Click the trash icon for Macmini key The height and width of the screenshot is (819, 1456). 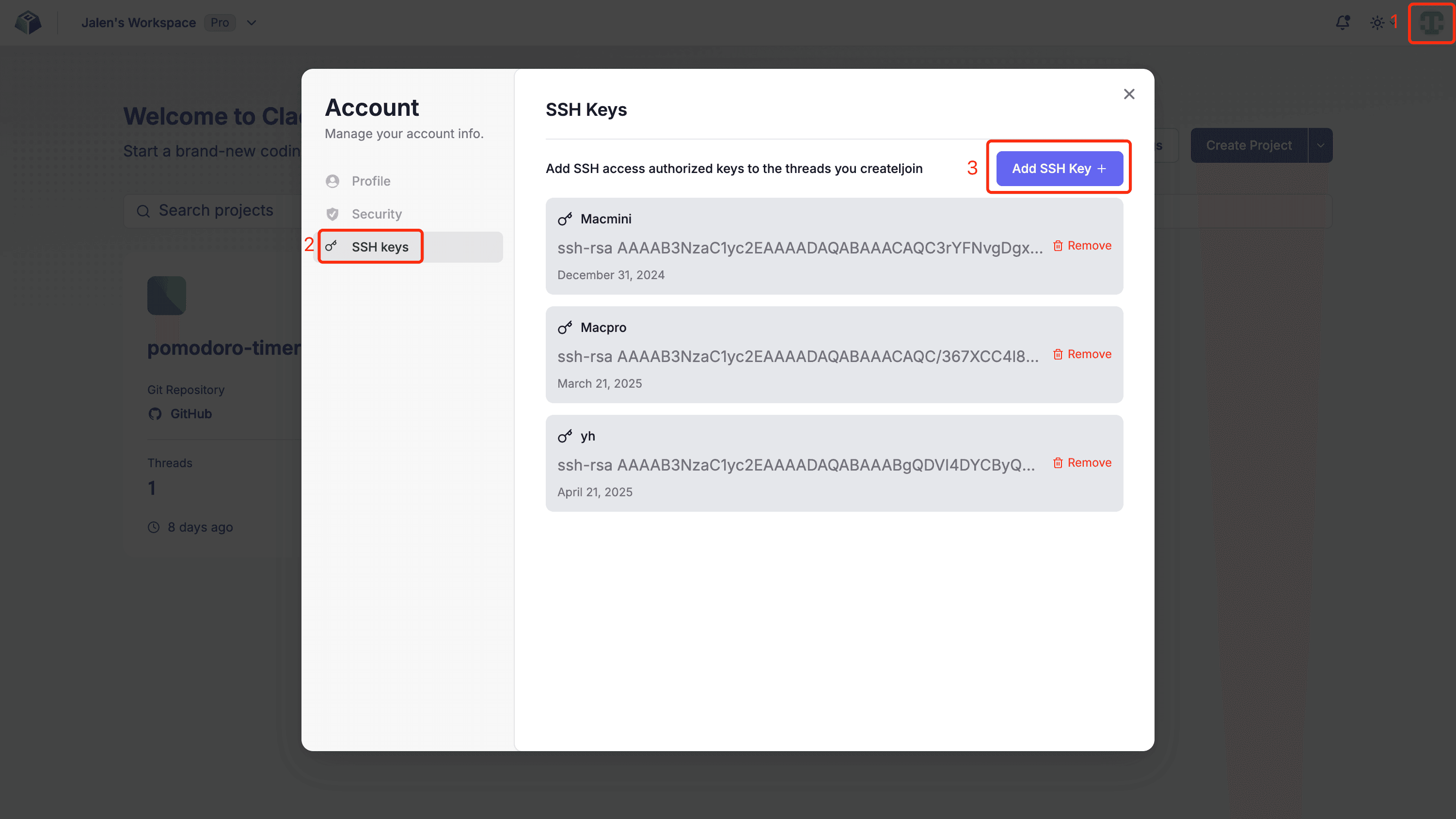coord(1058,245)
